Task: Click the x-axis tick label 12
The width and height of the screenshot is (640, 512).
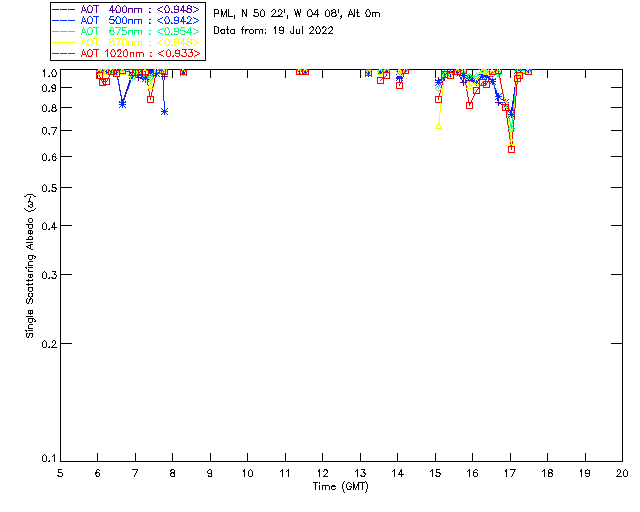Action: (x=322, y=473)
